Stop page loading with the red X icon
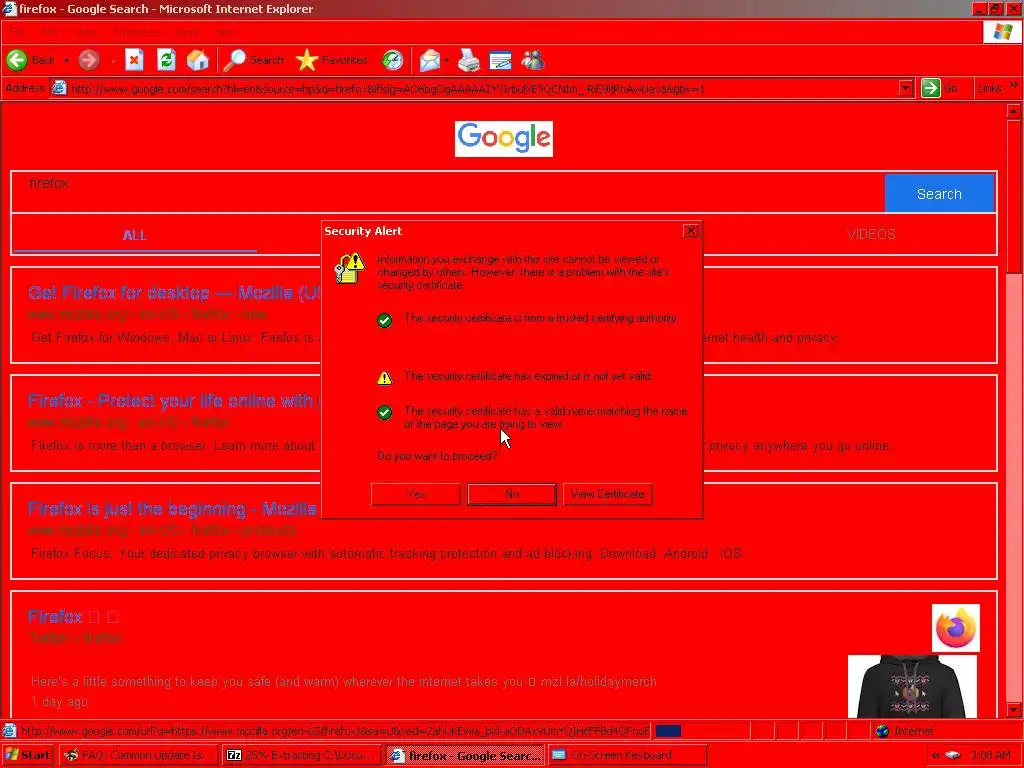The width and height of the screenshot is (1024, 768). coord(135,60)
